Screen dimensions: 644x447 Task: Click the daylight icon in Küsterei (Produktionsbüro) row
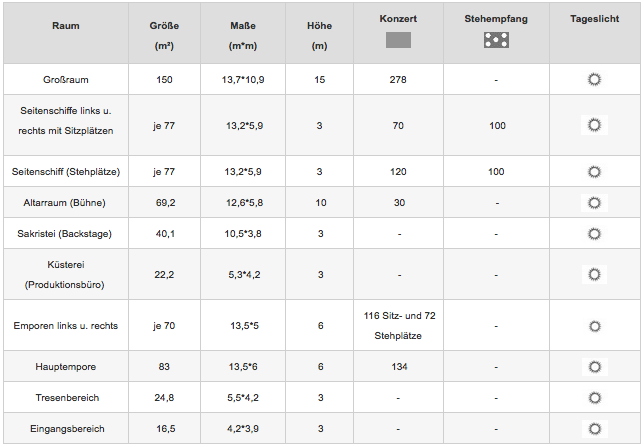pos(594,274)
